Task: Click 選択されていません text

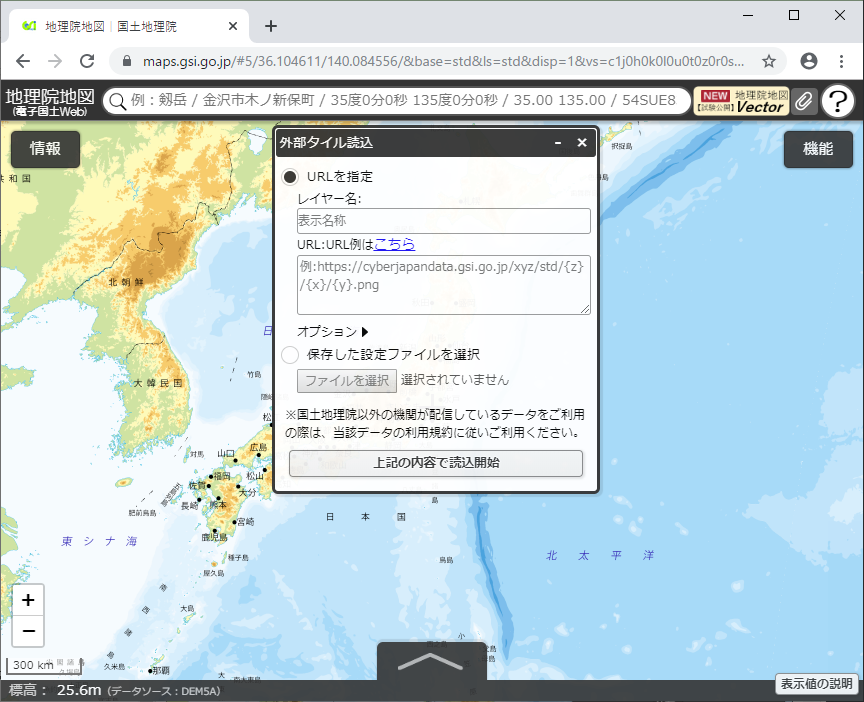Action: tap(455, 380)
